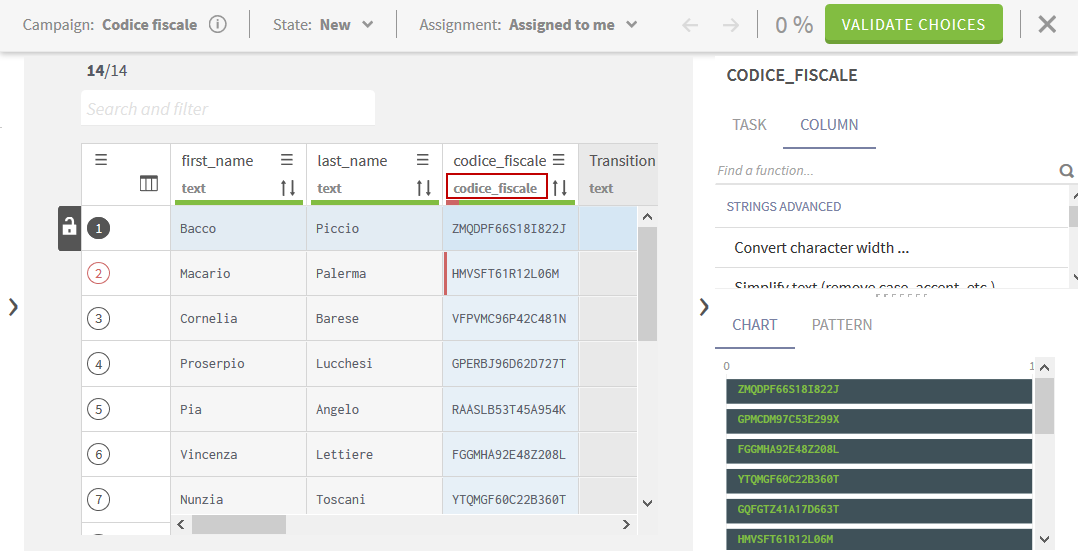Open the first_name column menu icon
The height and width of the screenshot is (554, 1078).
tap(287, 160)
